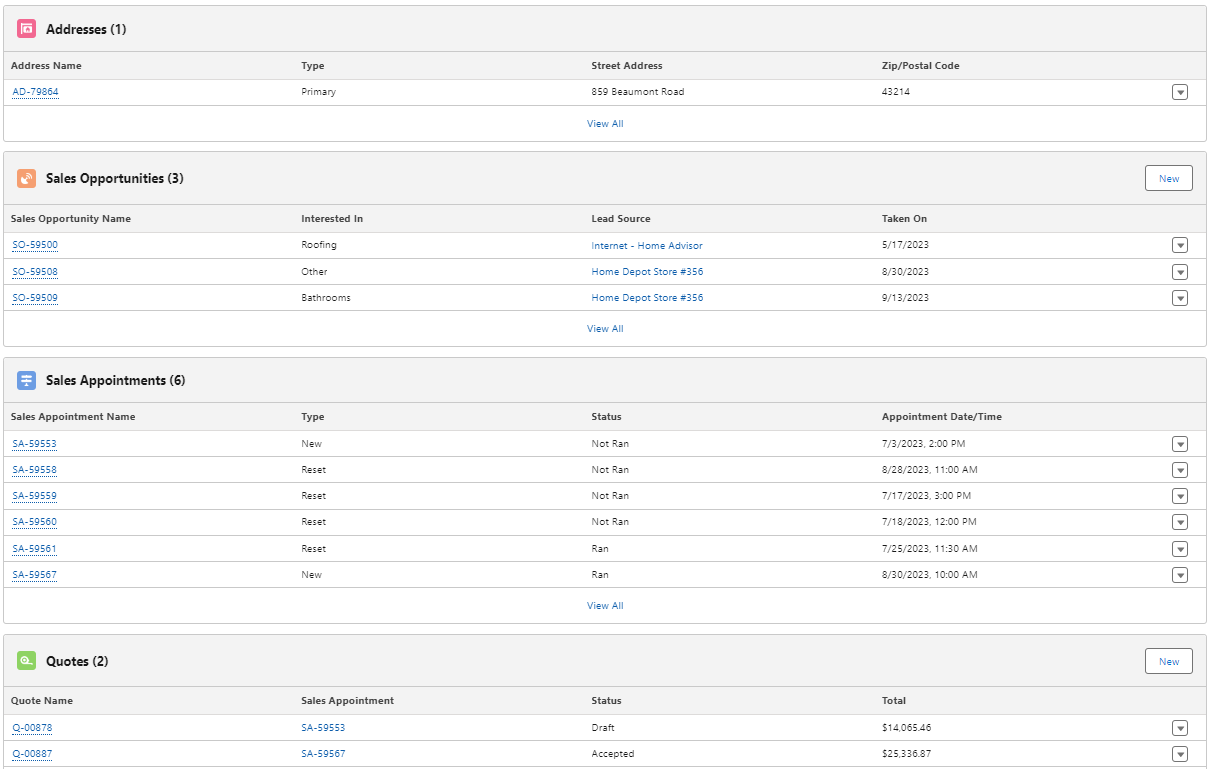Open appointment SA-59567 in Sales Appointments list
The width and height of the screenshot is (1211, 769).
(34, 574)
